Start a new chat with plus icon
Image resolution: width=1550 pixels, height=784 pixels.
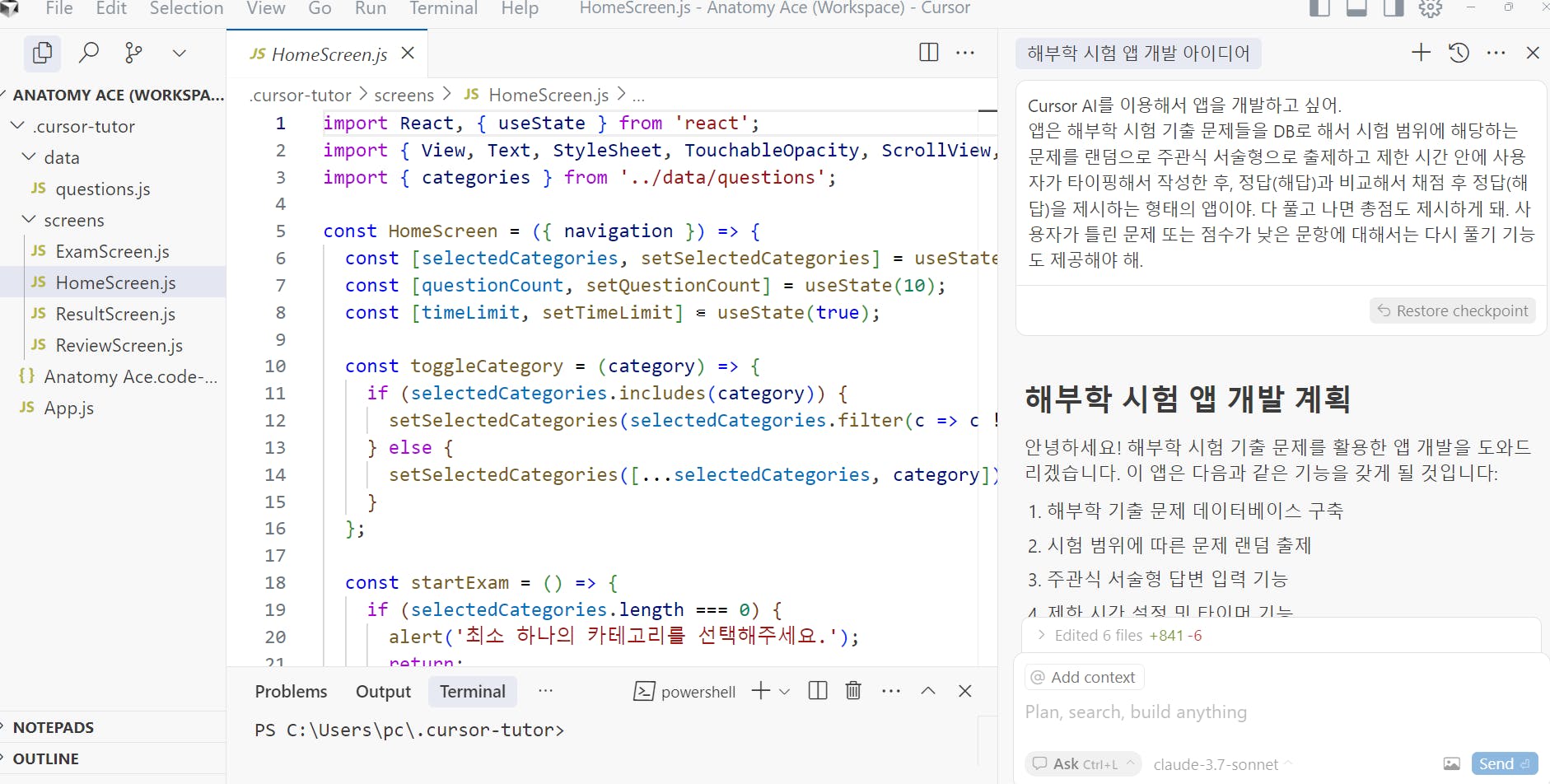click(x=1421, y=53)
